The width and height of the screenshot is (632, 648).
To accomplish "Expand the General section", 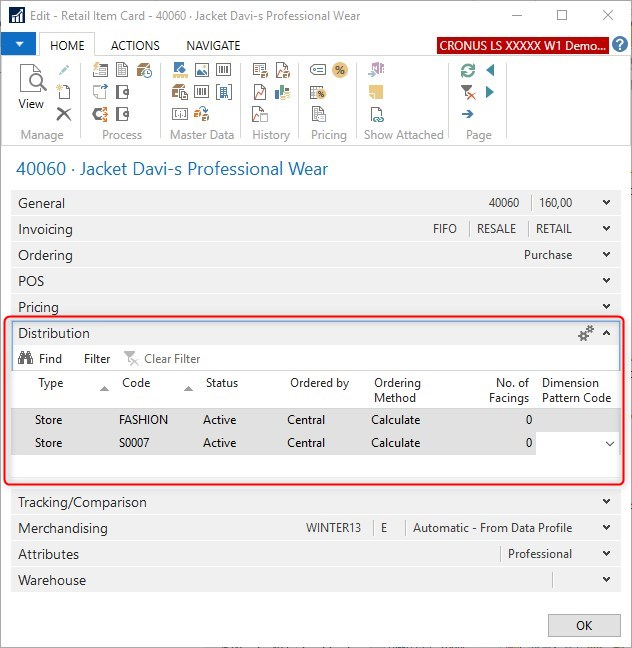I will tap(606, 203).
